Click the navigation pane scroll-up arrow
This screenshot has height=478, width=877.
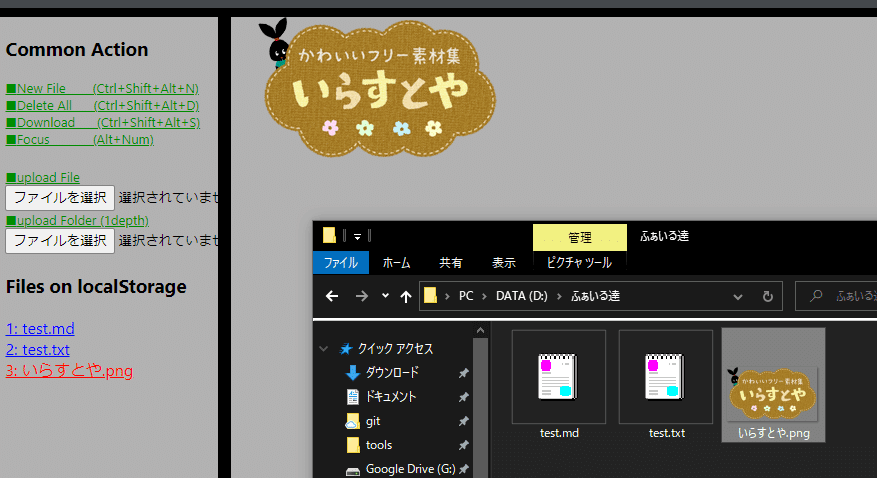click(x=480, y=330)
